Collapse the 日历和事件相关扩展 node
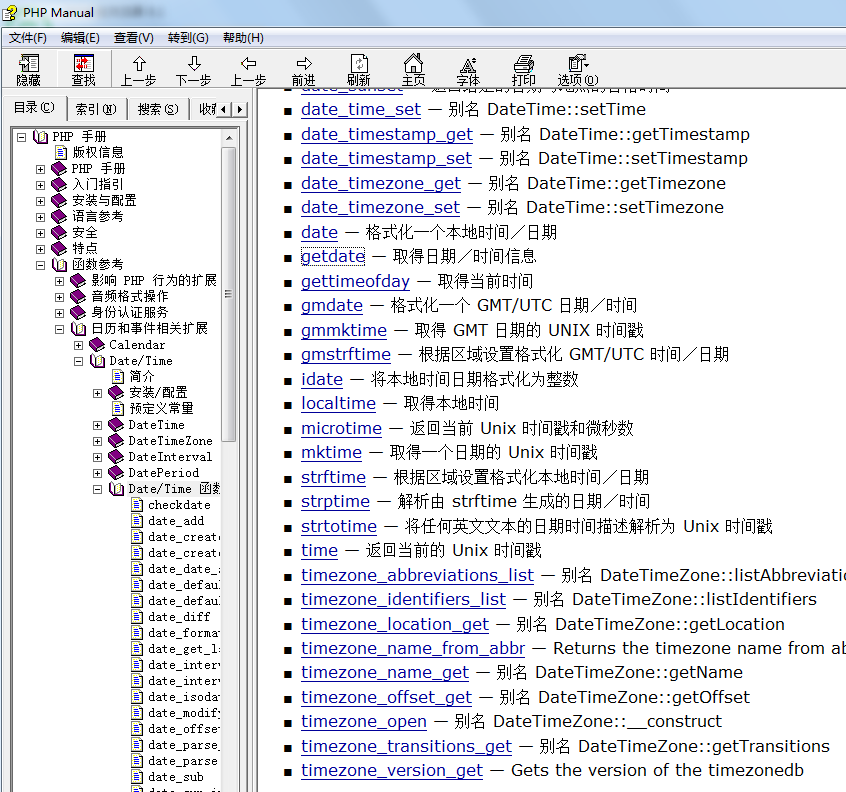The image size is (846, 792). pyautogui.click(x=59, y=329)
